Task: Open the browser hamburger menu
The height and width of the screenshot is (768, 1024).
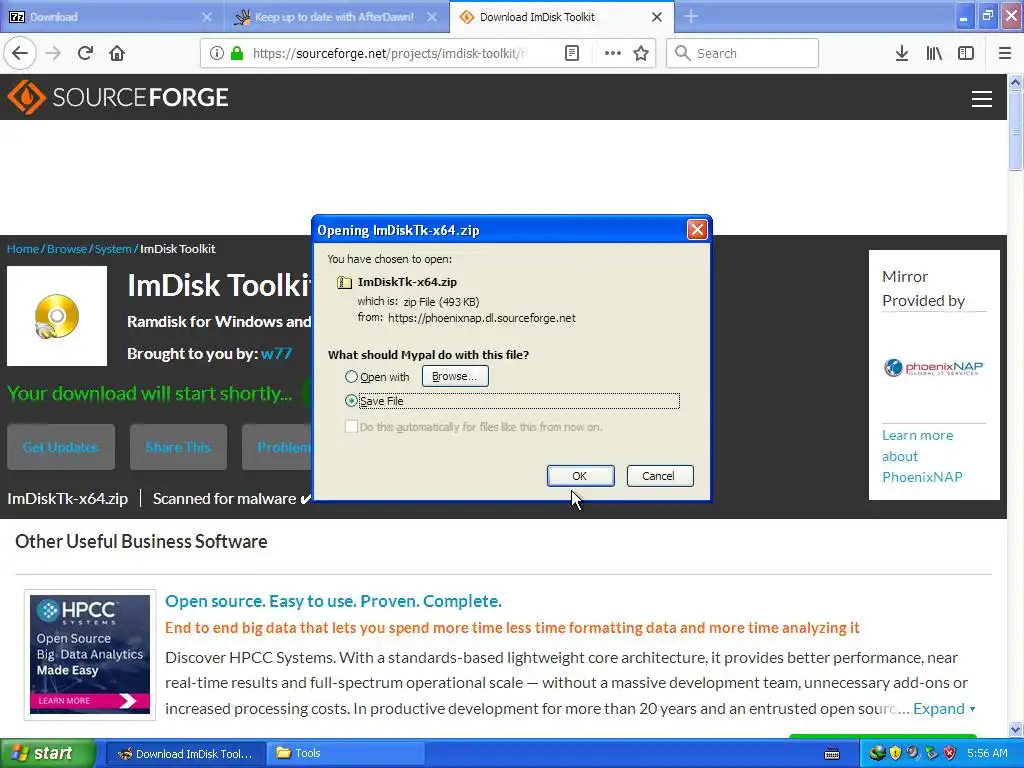Action: tap(1005, 53)
